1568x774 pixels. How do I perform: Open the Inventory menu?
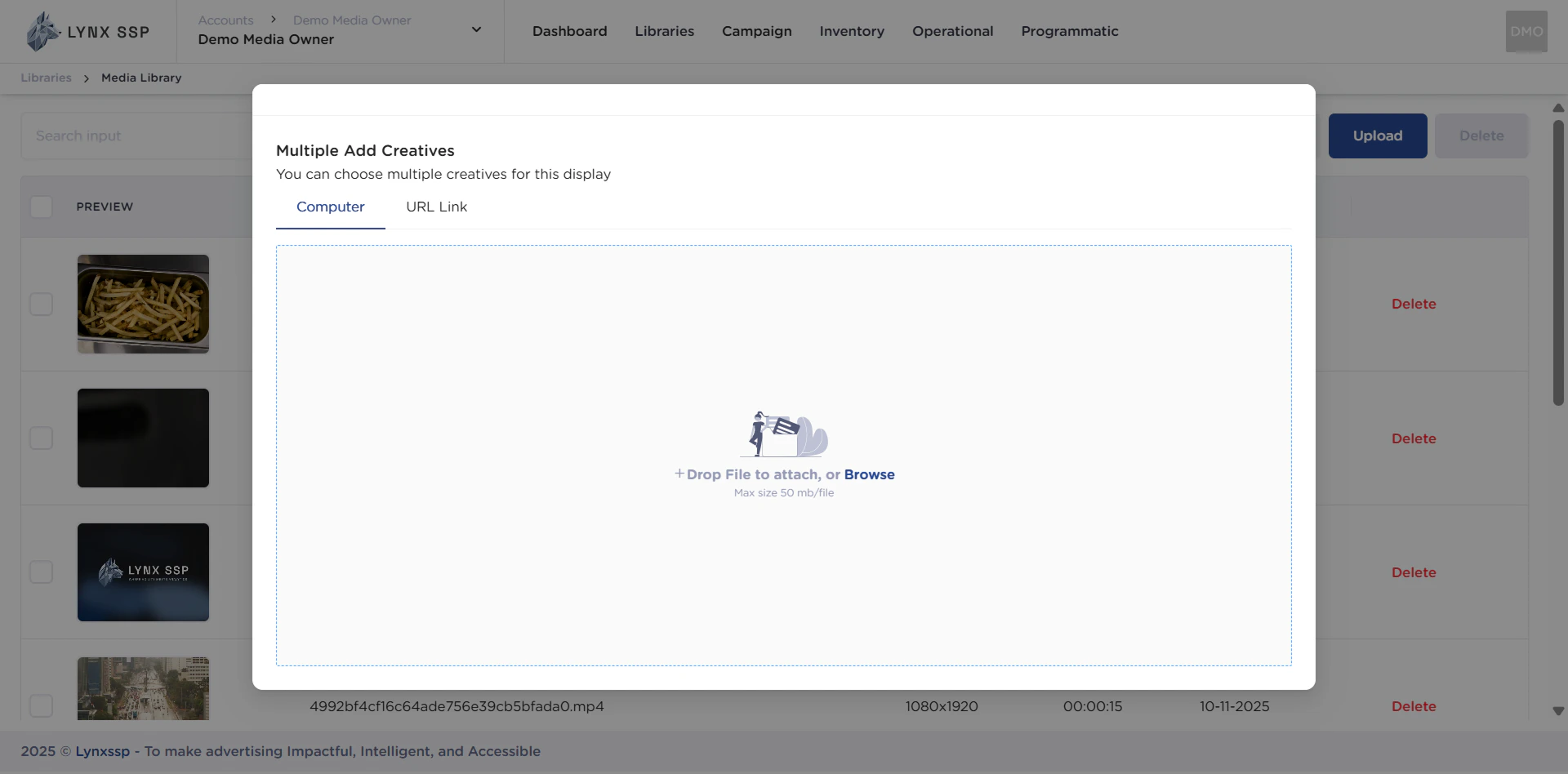click(x=852, y=31)
